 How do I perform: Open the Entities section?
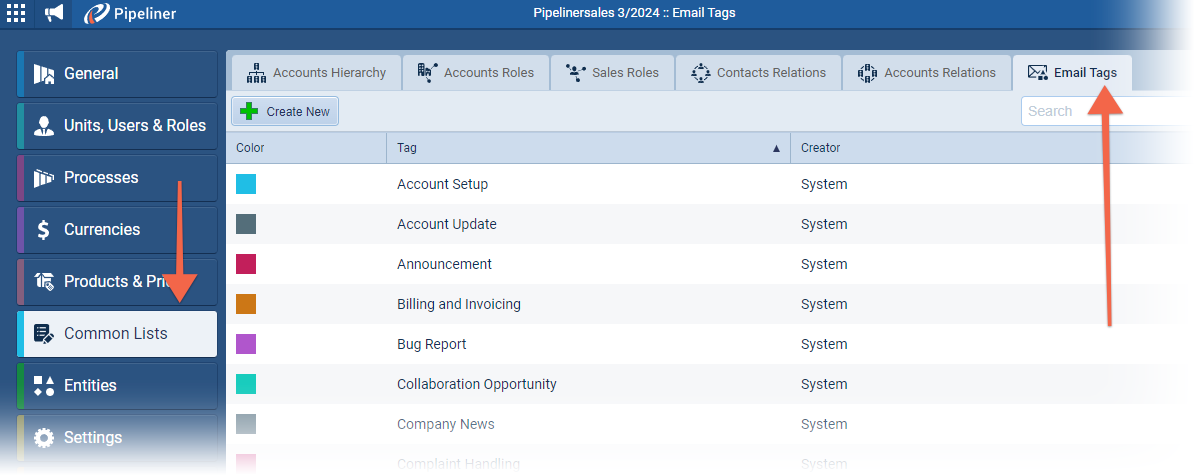pyautogui.click(x=117, y=385)
